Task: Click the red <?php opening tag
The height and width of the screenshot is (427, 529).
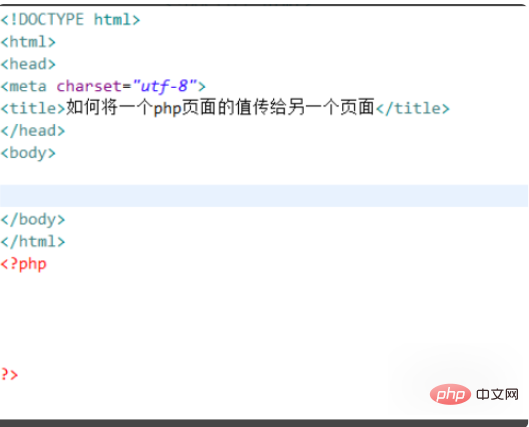Action: pos(23,264)
